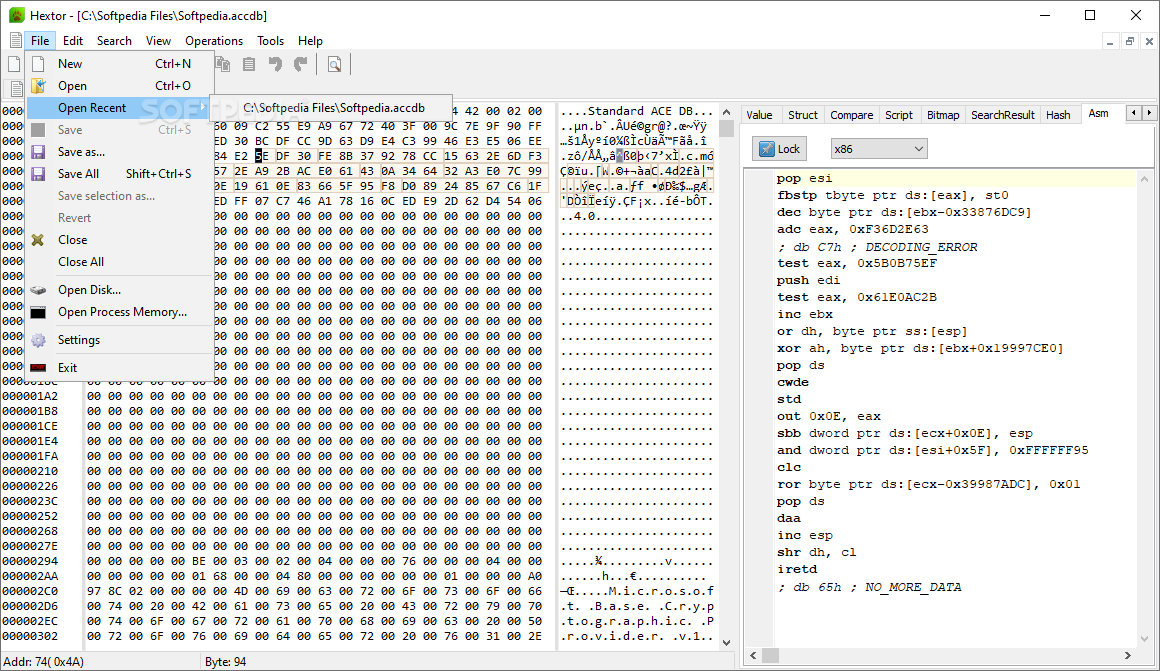The width and height of the screenshot is (1160, 671).
Task: Click the Save as floppy icon
Action: point(38,152)
